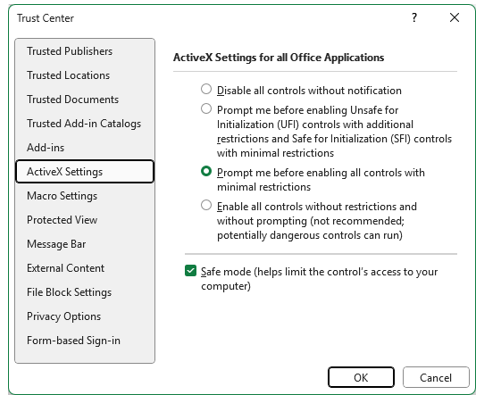Select Disable all controls without notification

tap(206, 89)
